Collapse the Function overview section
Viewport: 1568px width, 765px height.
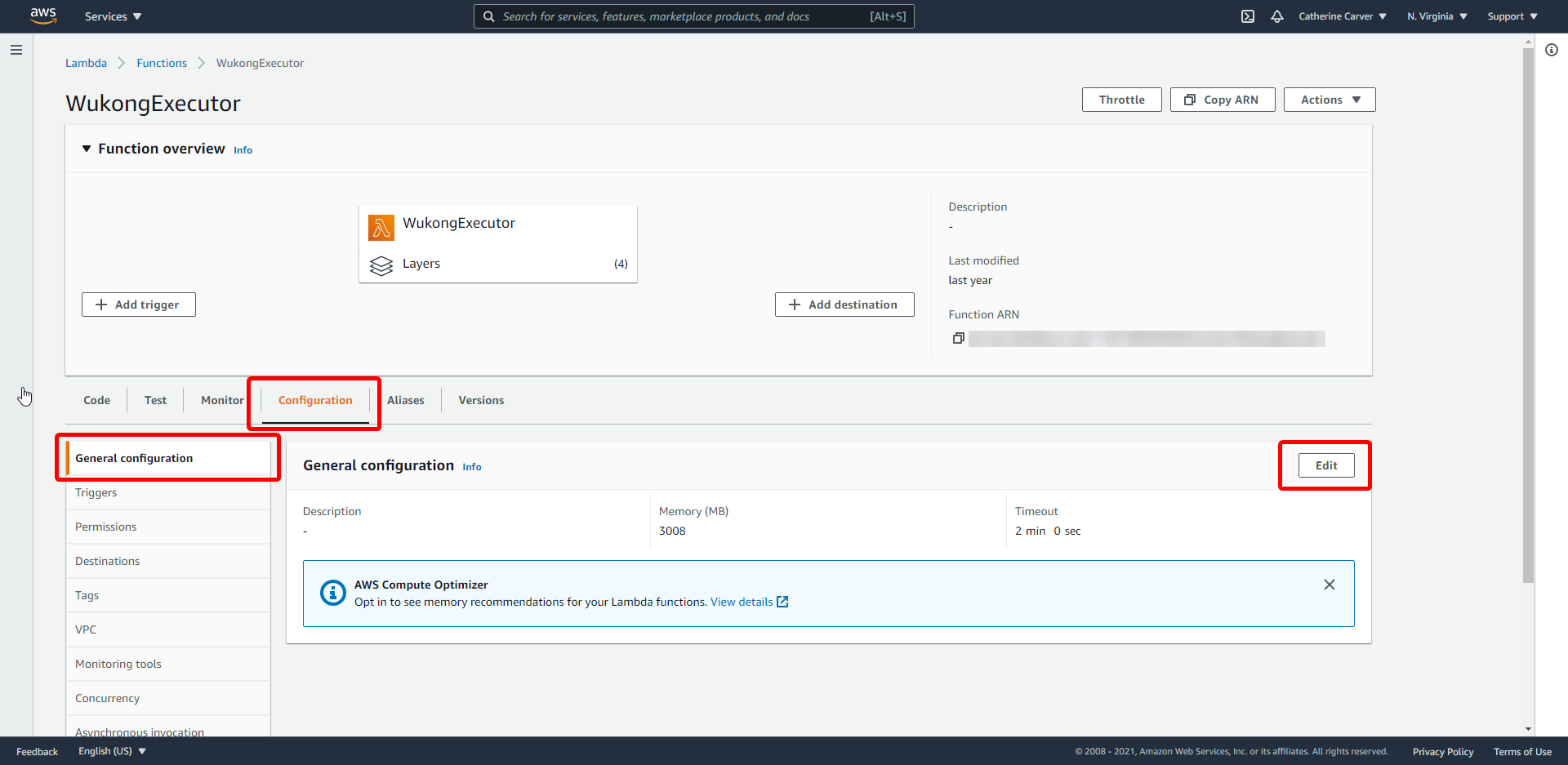tap(87, 149)
